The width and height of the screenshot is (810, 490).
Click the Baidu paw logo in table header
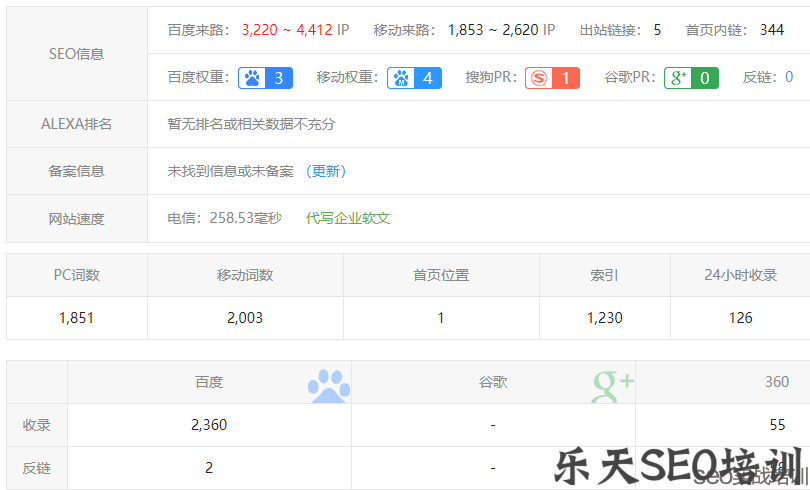pyautogui.click(x=329, y=386)
